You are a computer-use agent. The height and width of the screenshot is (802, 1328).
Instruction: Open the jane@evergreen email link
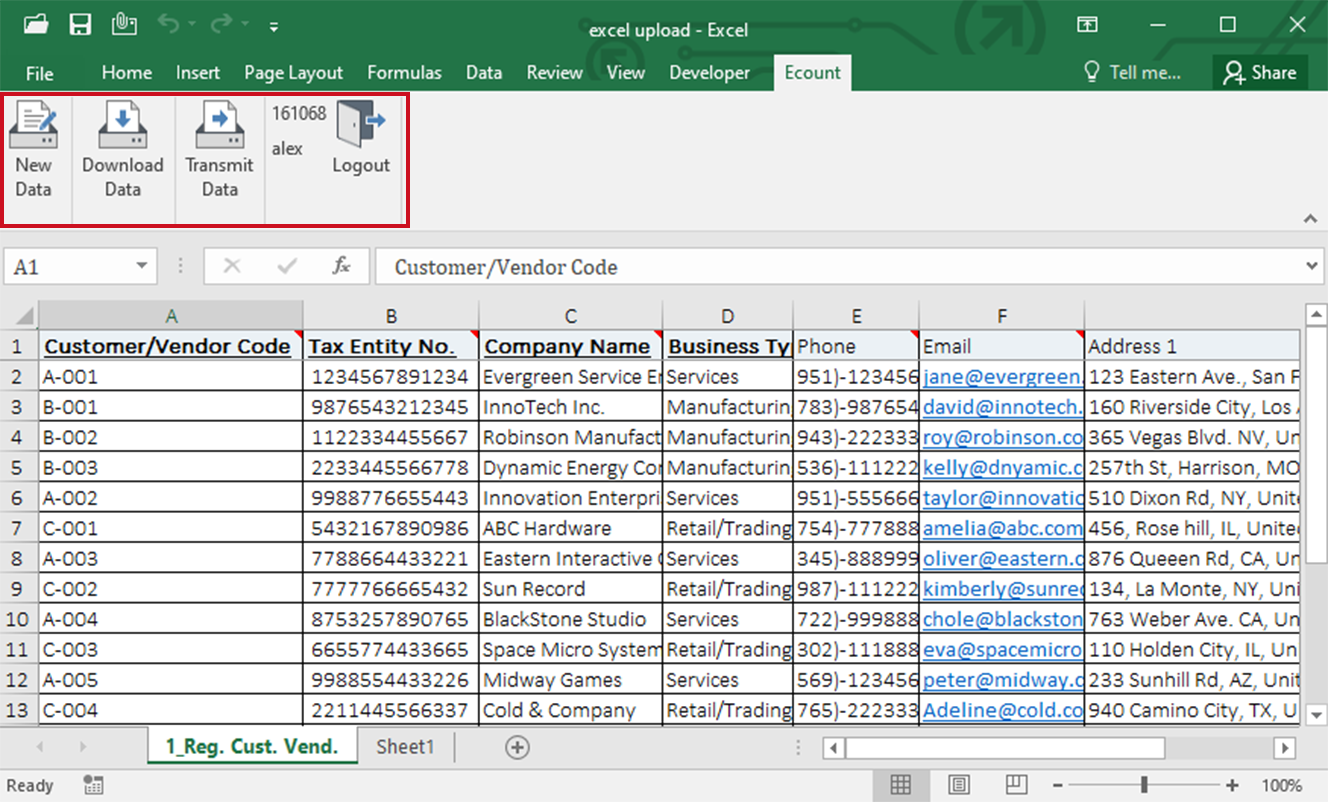click(1002, 377)
